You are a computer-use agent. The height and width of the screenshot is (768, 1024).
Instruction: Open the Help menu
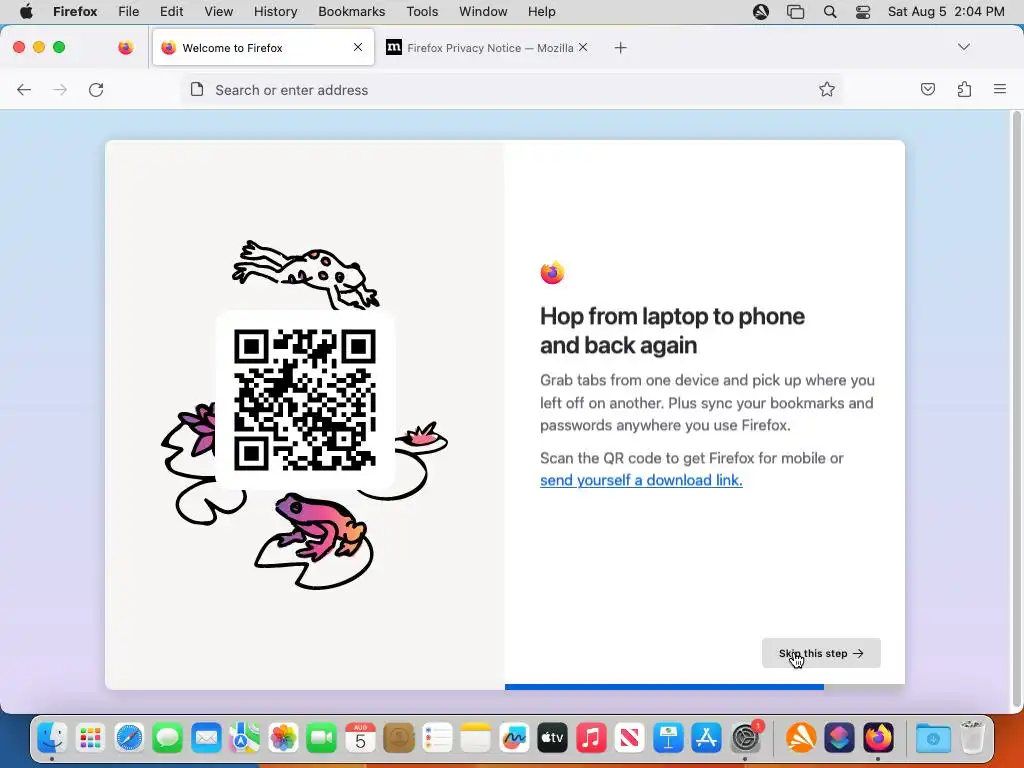[x=541, y=12]
